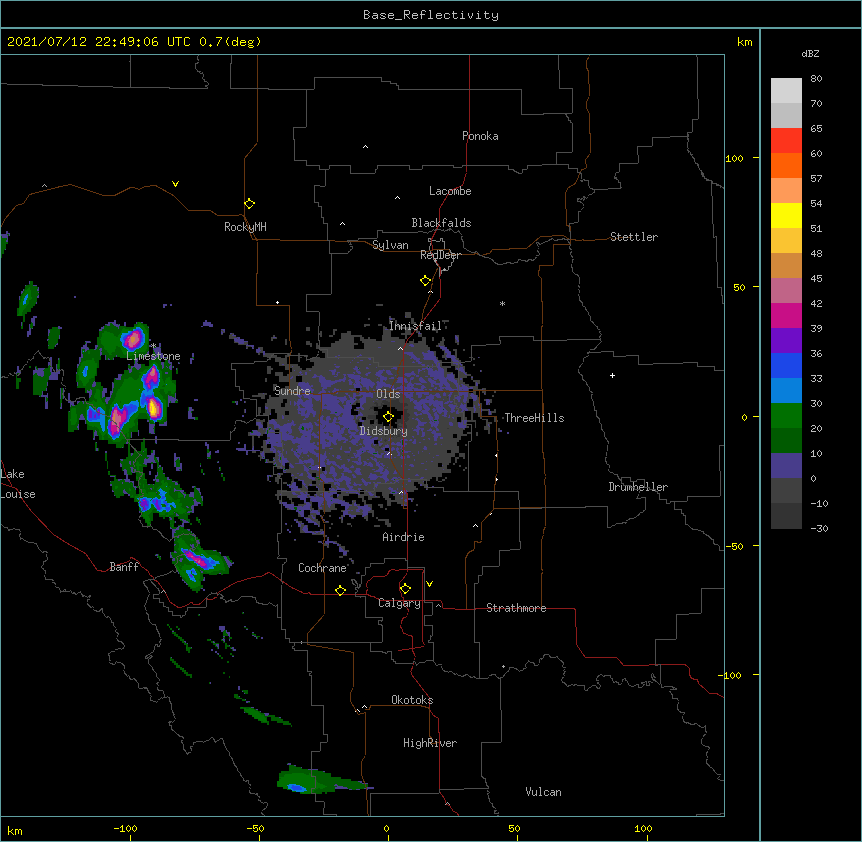Click the RedDeer city label
862x842 pixels.
(x=440, y=255)
